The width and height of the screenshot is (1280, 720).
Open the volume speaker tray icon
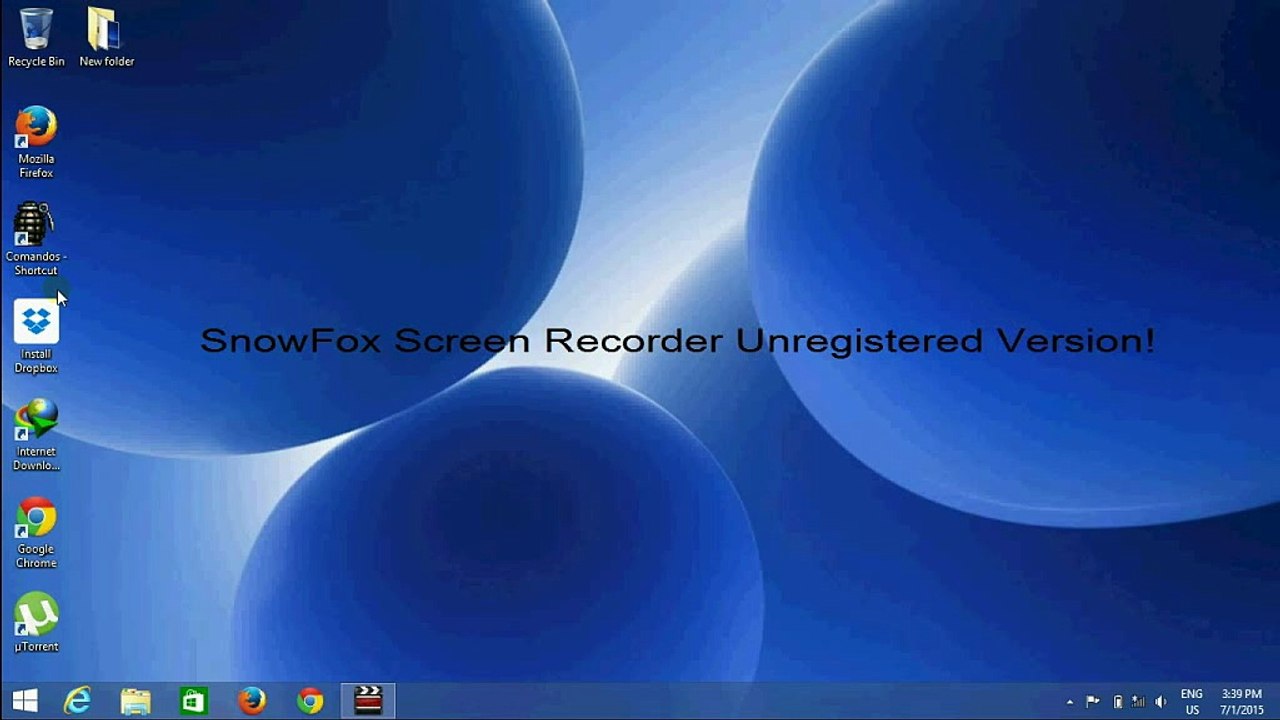click(1161, 702)
